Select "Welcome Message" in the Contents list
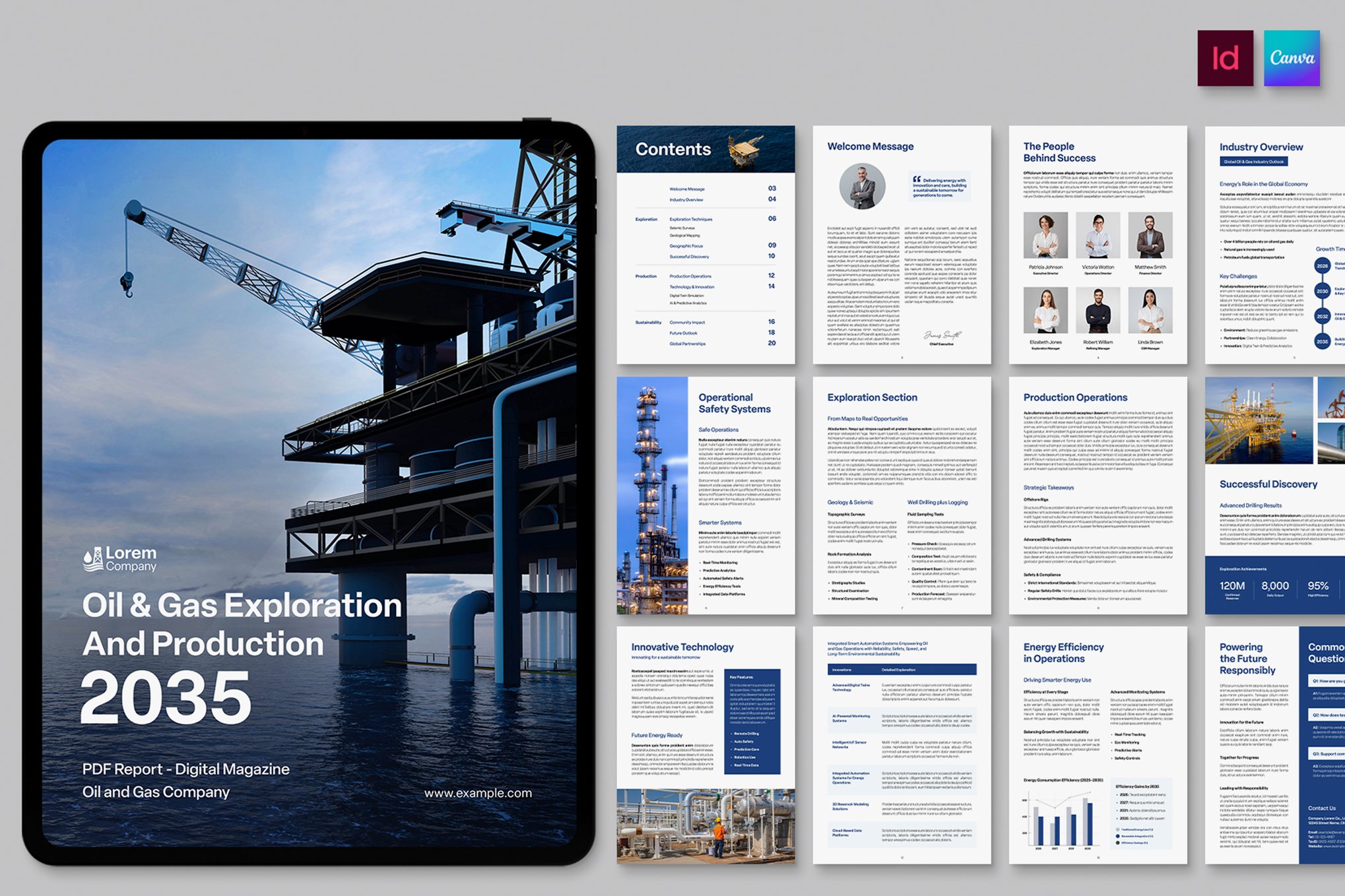 pyautogui.click(x=688, y=189)
